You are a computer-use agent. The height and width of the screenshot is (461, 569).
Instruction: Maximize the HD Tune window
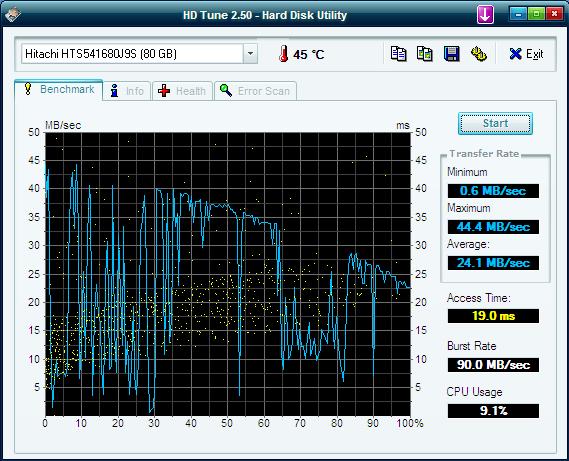click(536, 14)
